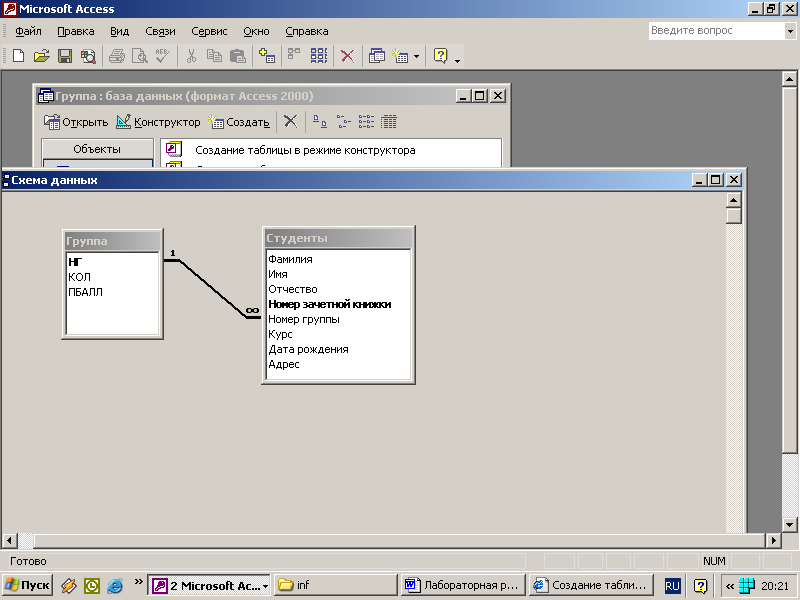Screen dimensions: 800x600
Task: Switch to Лабораторная р... Word taskbar button
Action: pyautogui.click(x=463, y=585)
